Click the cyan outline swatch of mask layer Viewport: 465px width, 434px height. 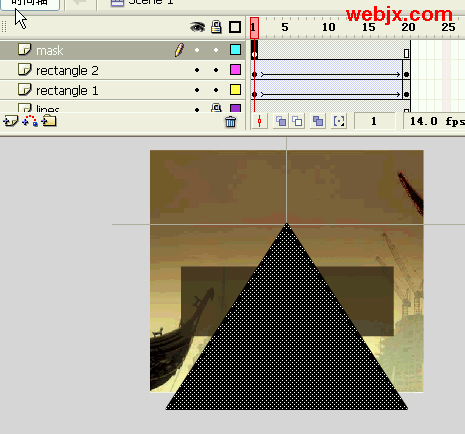click(235, 50)
